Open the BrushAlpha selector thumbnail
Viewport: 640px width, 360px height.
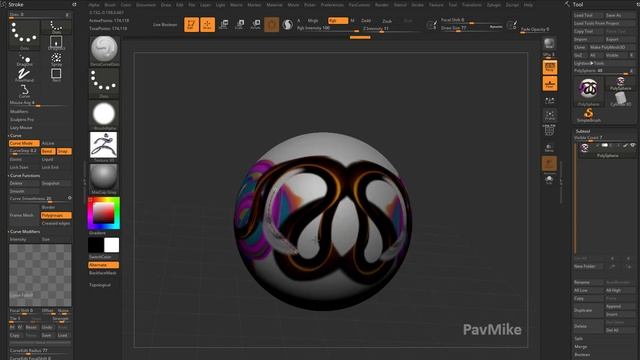coord(104,115)
